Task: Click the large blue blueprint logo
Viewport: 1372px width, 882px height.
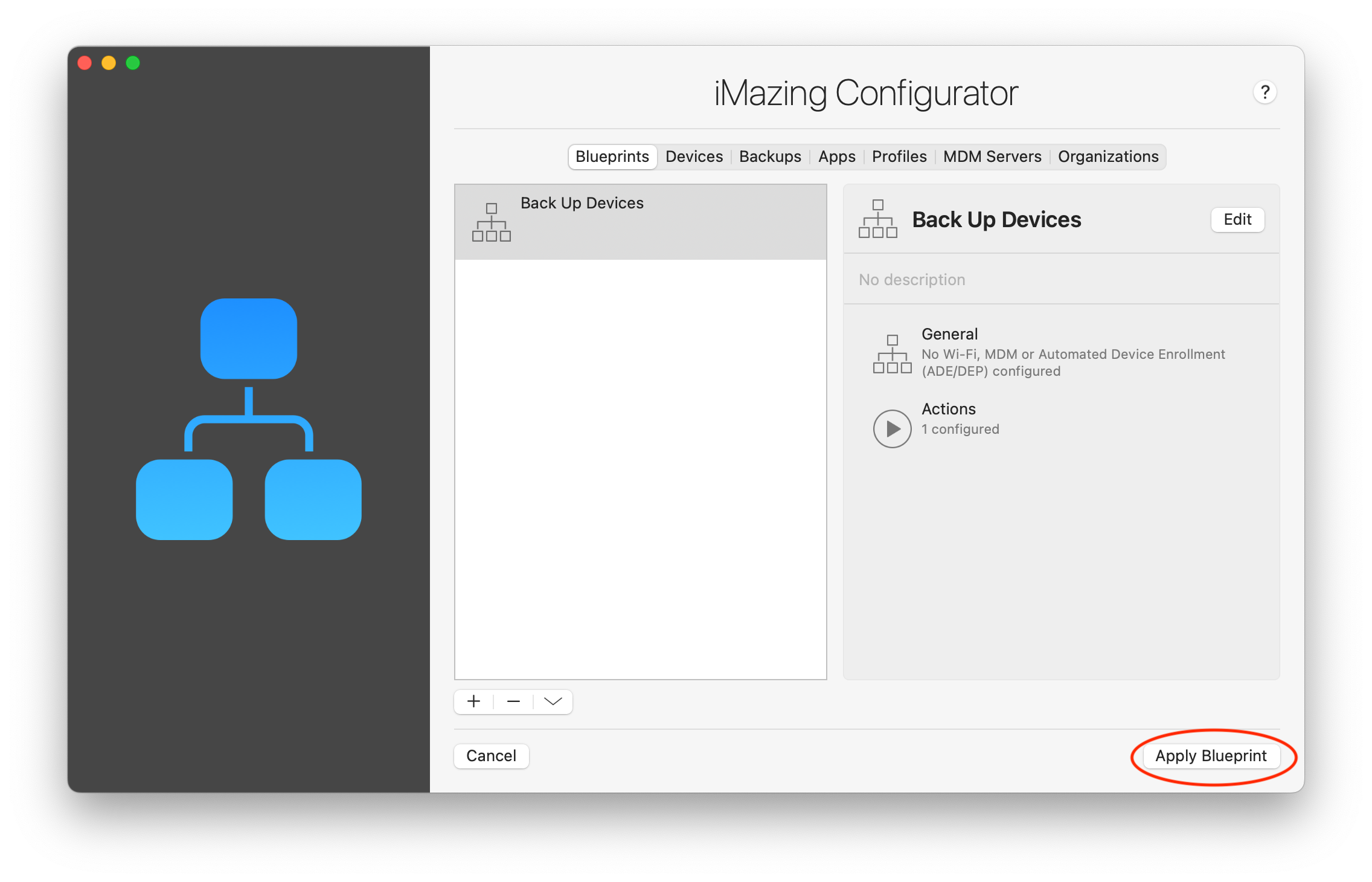Action: coord(249,419)
